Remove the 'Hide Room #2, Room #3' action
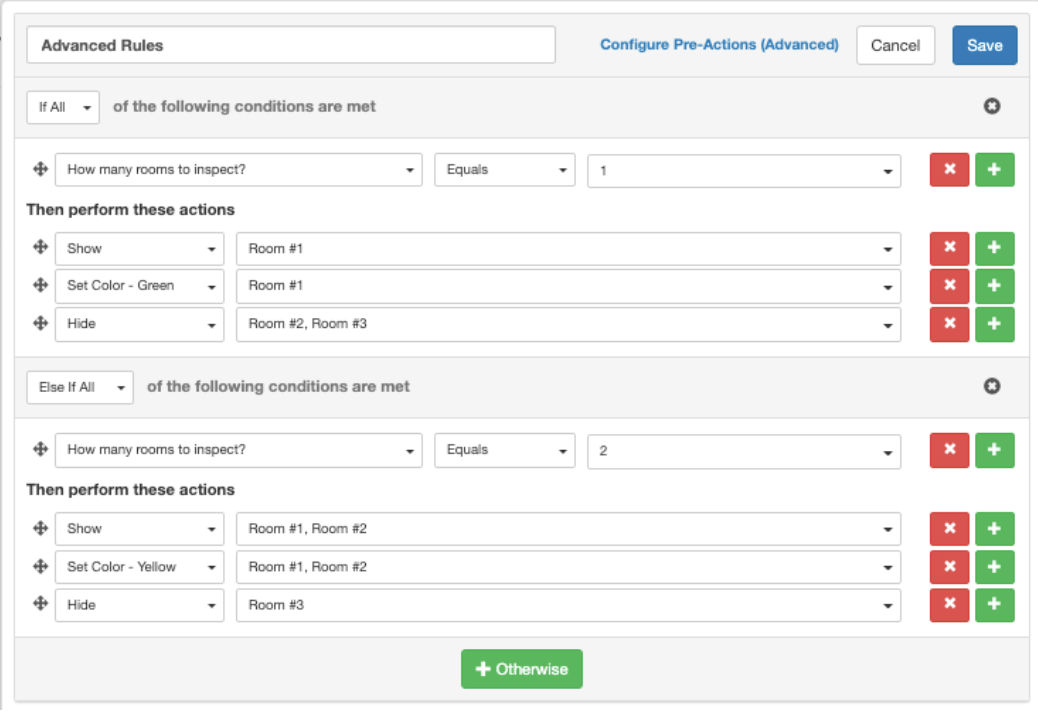Screen dimensions: 1038x712 point(948,324)
